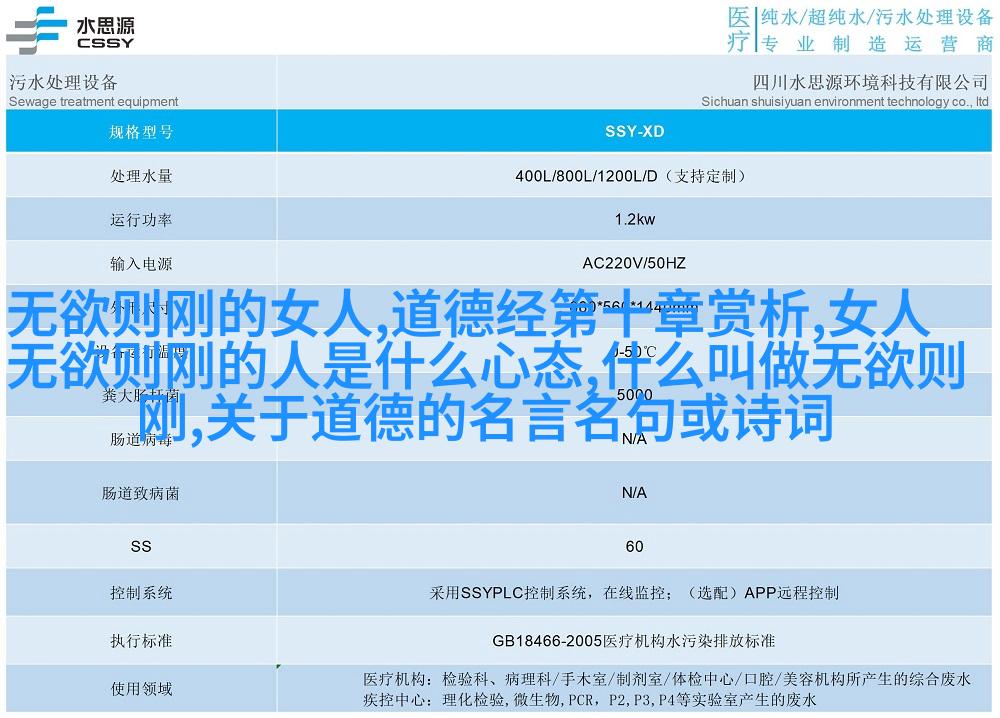The width and height of the screenshot is (1000, 718).
Task: Click the 医疗 label in the header
Action: (x=739, y=29)
